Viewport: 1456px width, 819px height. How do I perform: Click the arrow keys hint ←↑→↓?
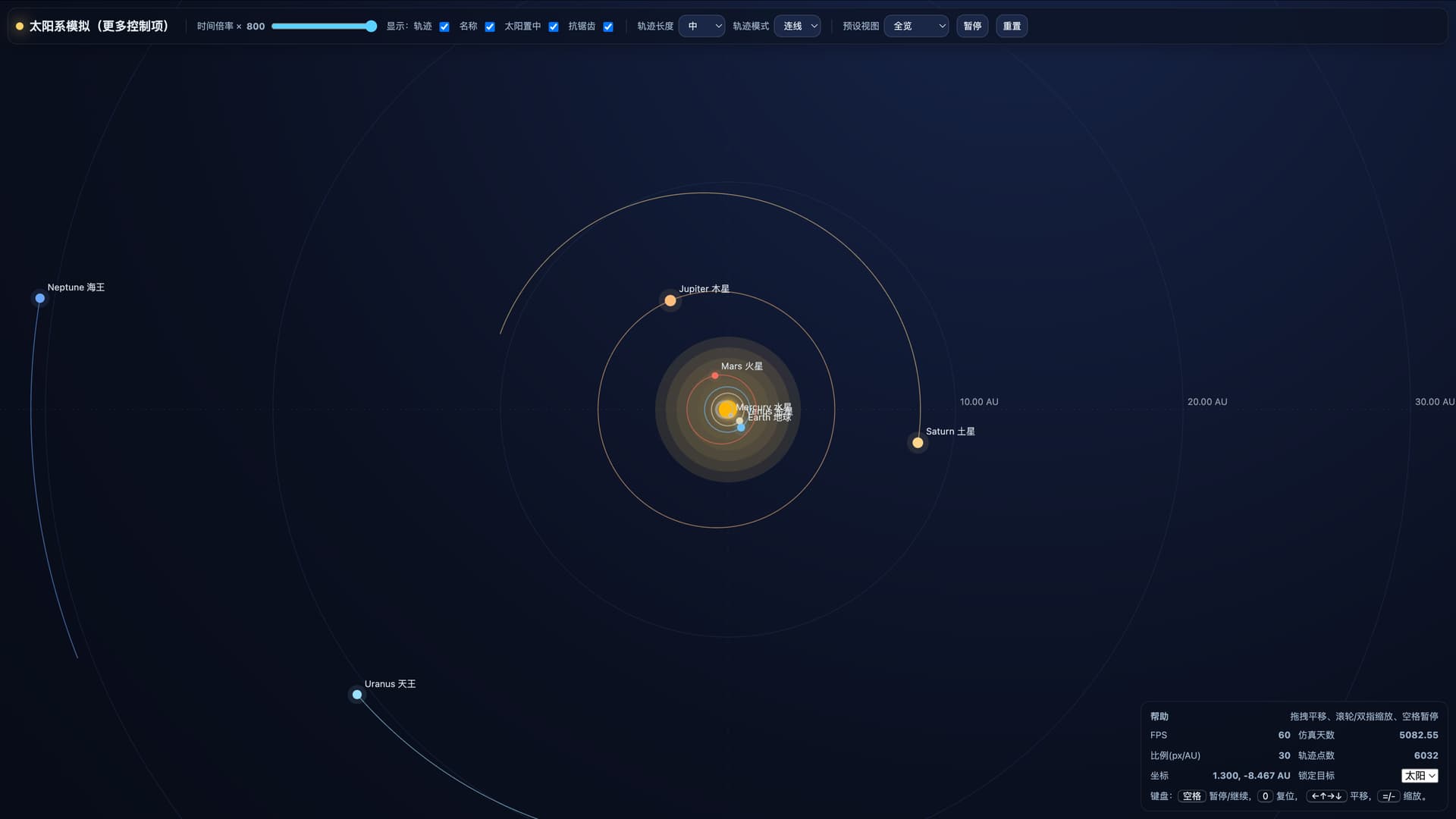(x=1326, y=796)
